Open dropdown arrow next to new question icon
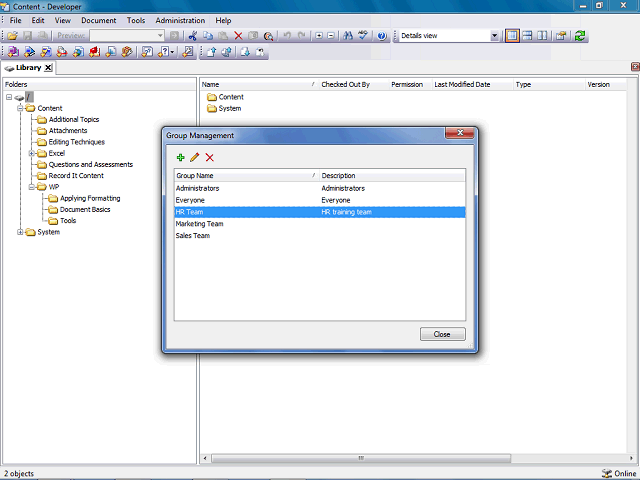The width and height of the screenshot is (640, 480). [173, 52]
